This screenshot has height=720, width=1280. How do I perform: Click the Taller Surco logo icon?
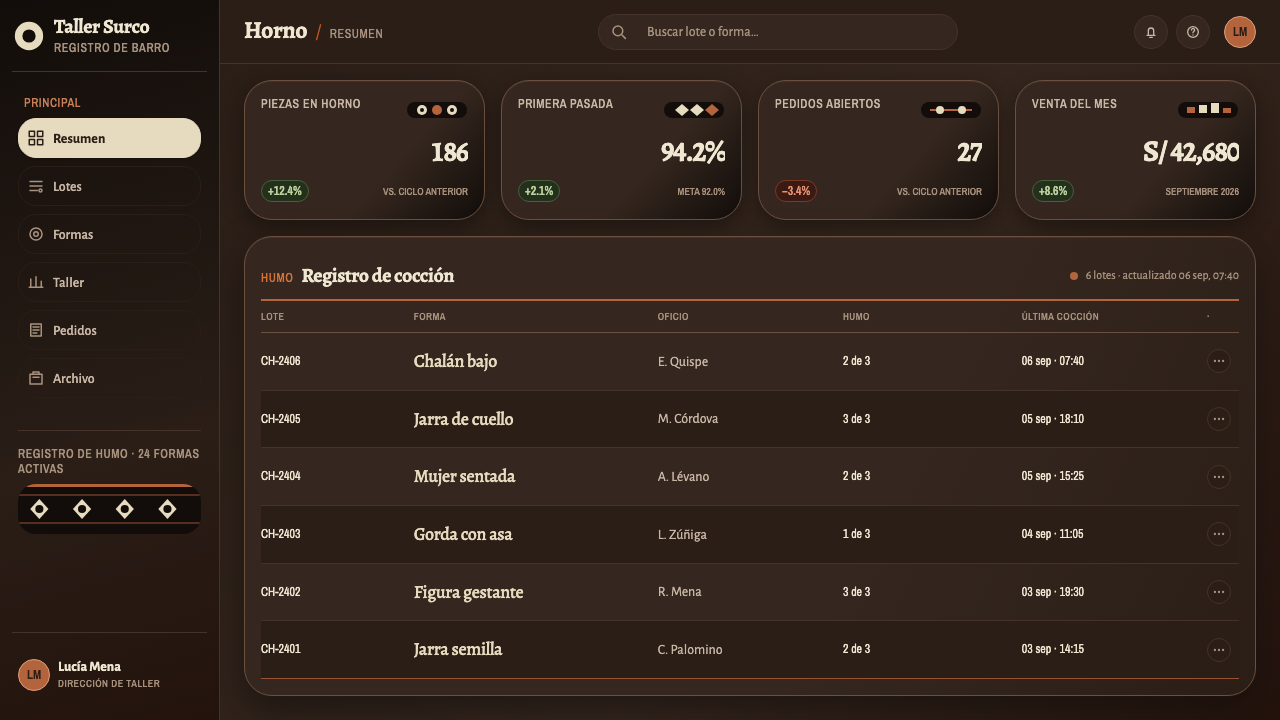29,37
